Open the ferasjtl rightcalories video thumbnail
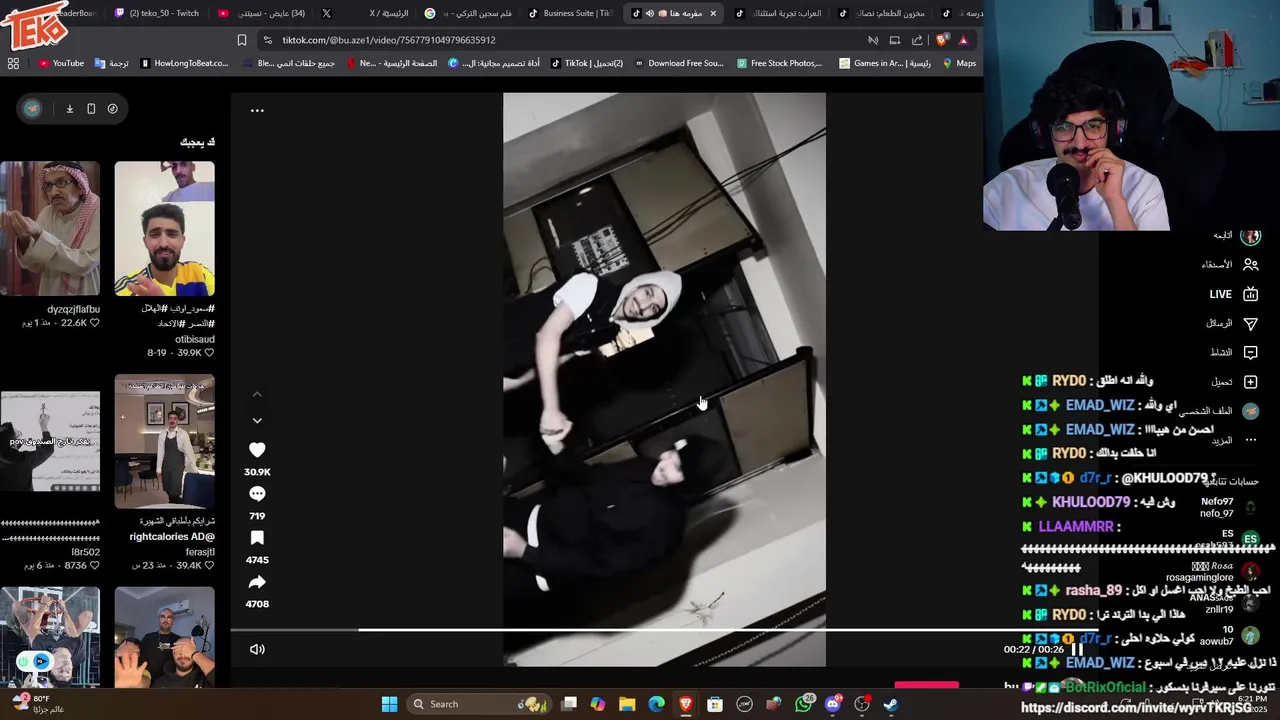Image resolution: width=1280 pixels, height=720 pixels. click(164, 441)
